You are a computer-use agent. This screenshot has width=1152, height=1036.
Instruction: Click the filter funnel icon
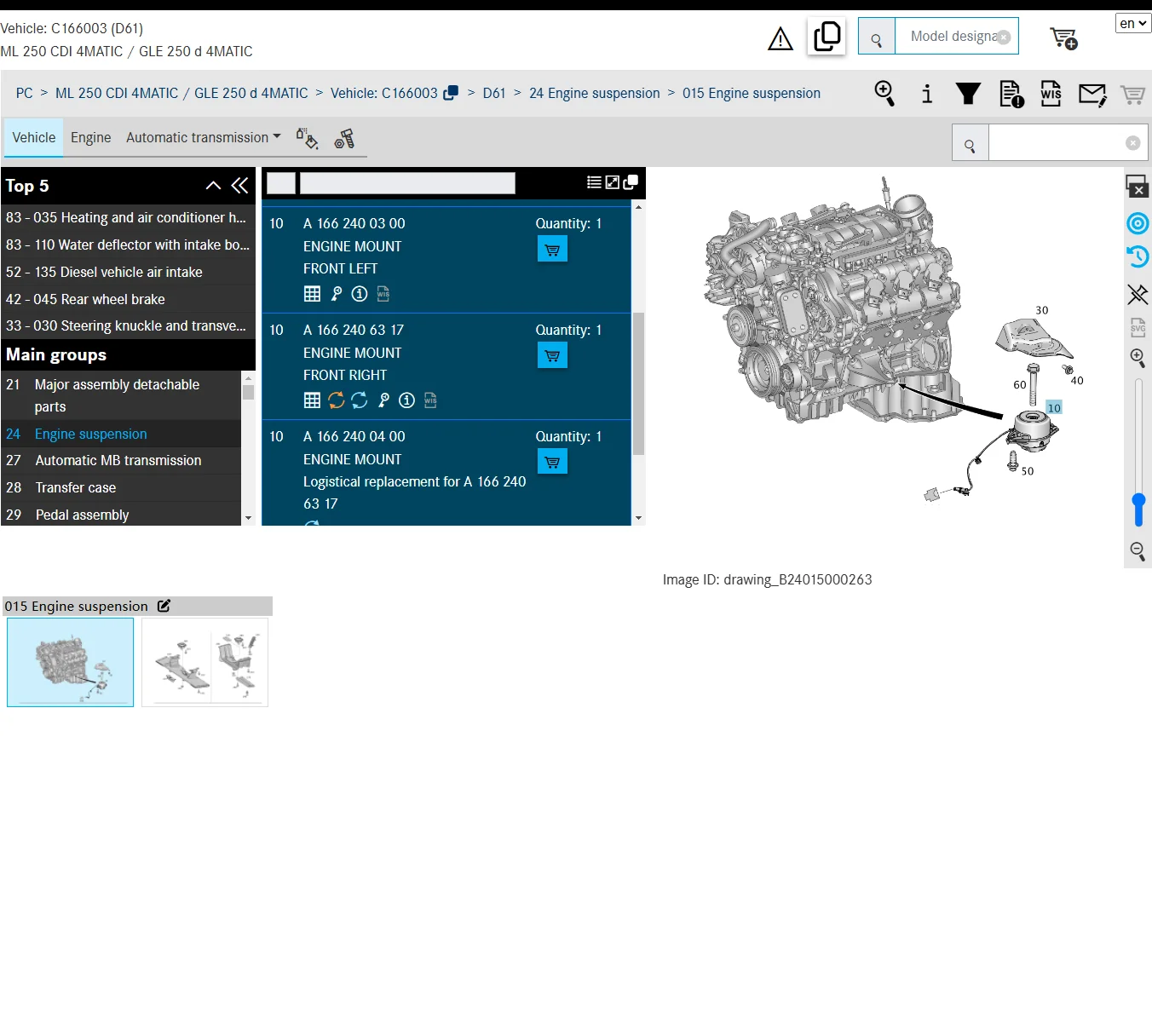[x=968, y=94]
